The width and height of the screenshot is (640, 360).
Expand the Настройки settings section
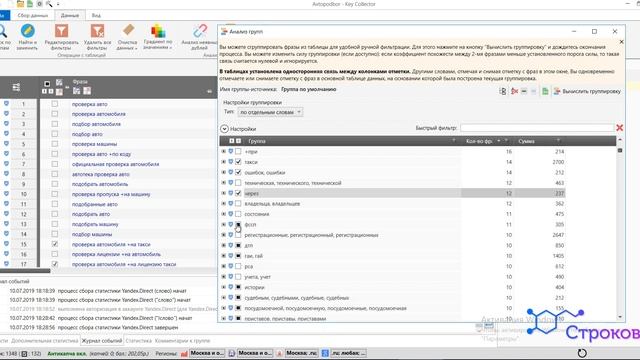[224, 129]
